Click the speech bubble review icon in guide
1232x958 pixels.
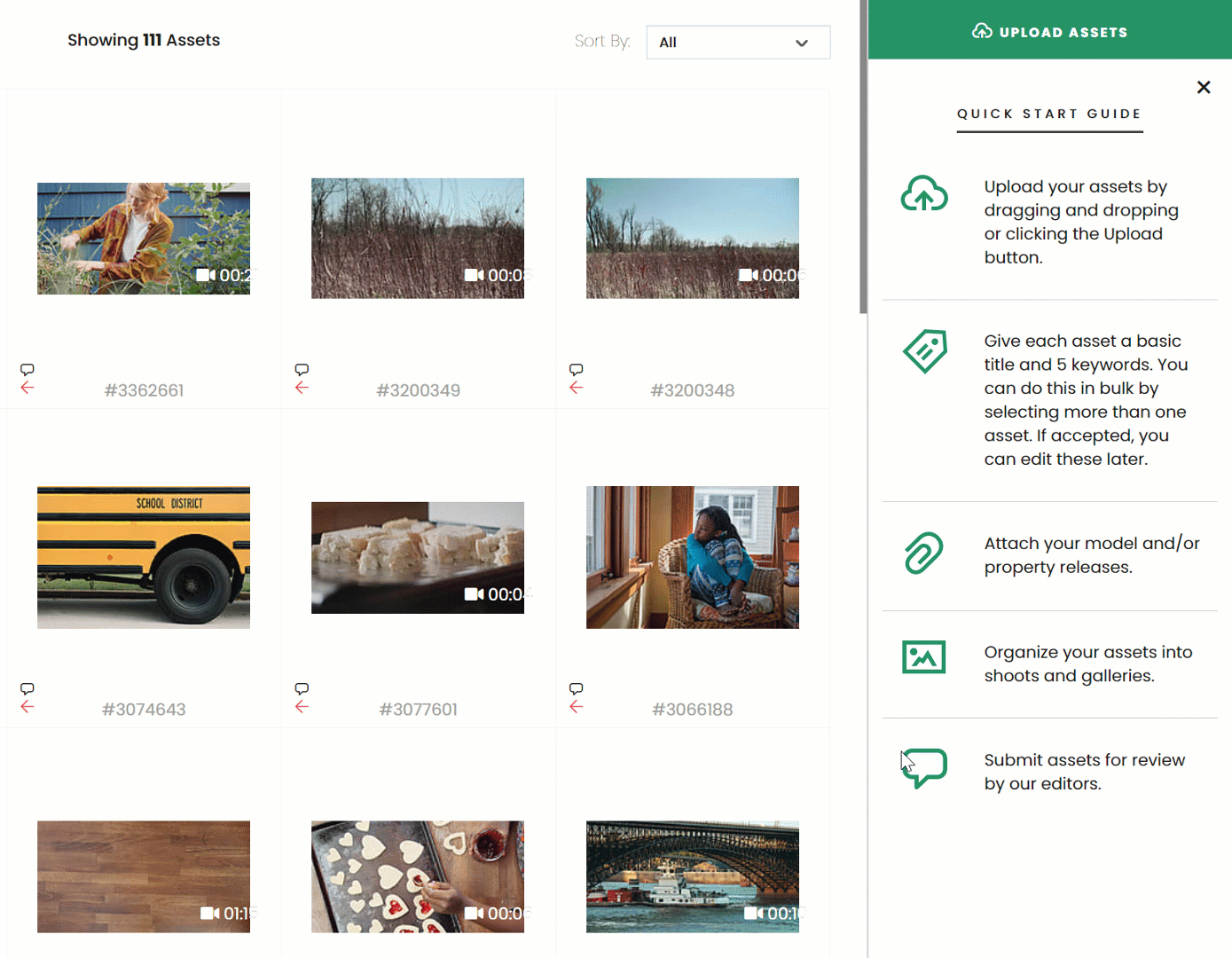pos(924,768)
